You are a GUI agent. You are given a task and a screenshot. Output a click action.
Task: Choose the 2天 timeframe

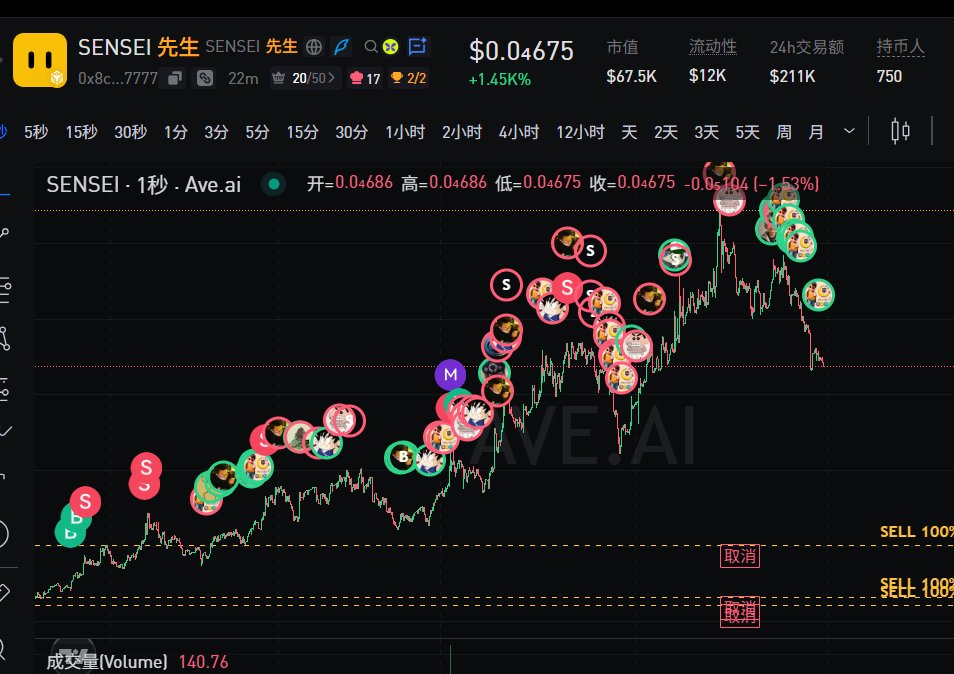click(666, 132)
